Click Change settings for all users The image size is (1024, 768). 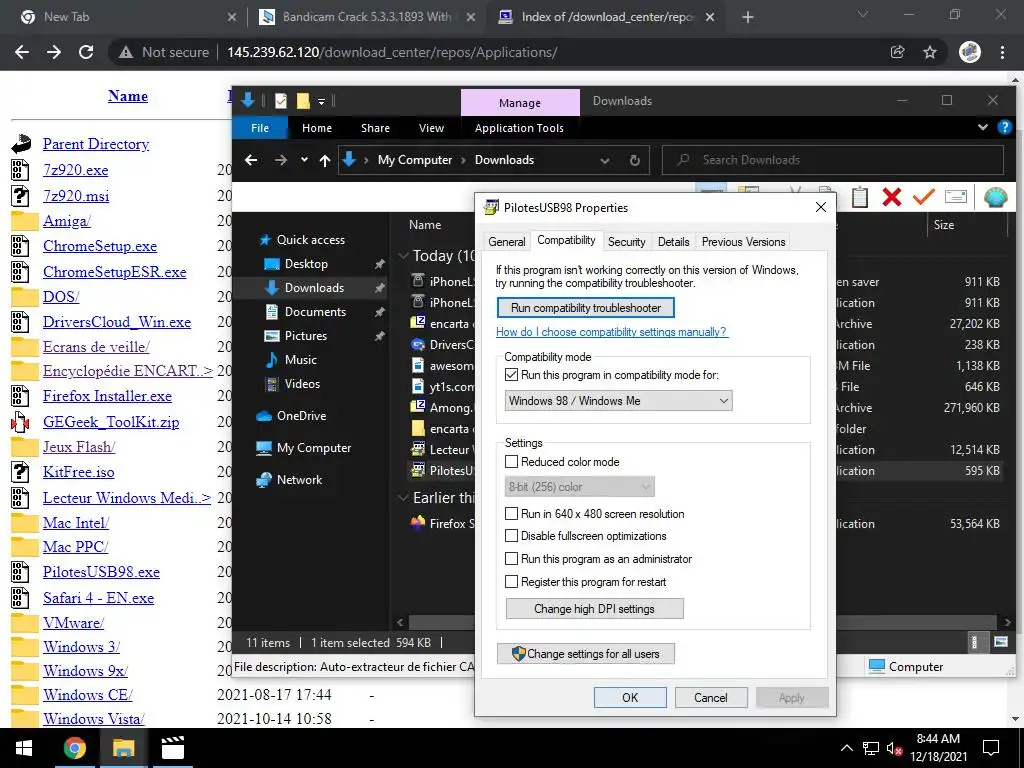[586, 654]
